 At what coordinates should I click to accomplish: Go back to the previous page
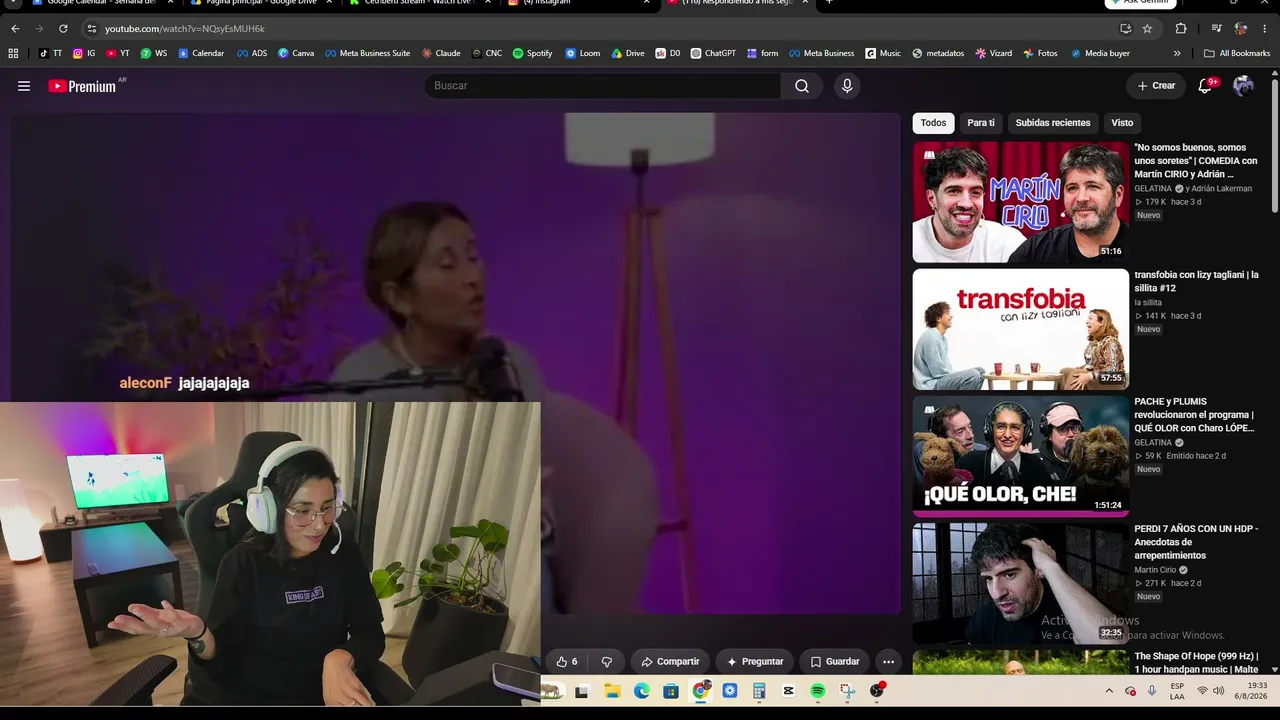(x=15, y=29)
